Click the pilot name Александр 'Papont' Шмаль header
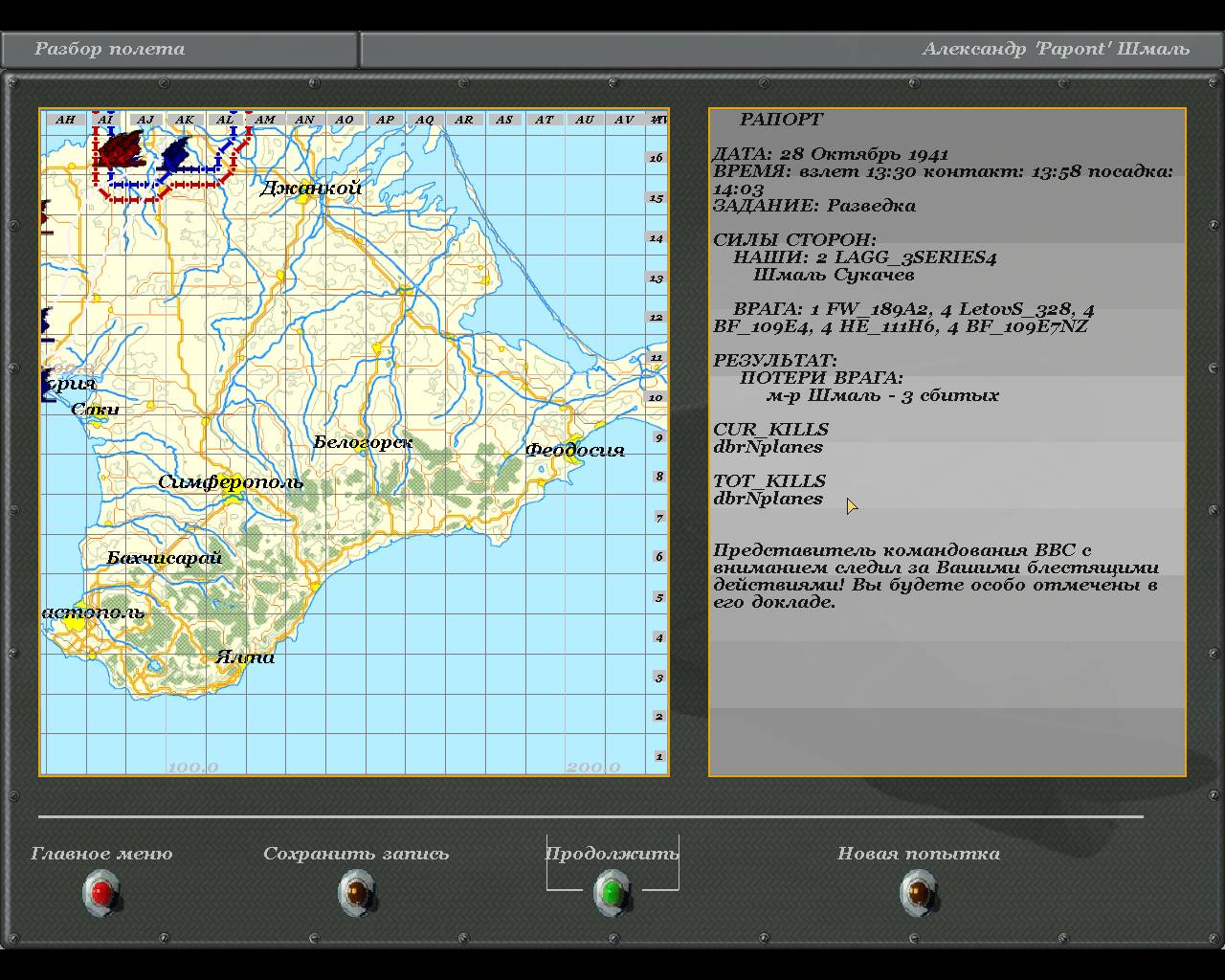 1055,49
